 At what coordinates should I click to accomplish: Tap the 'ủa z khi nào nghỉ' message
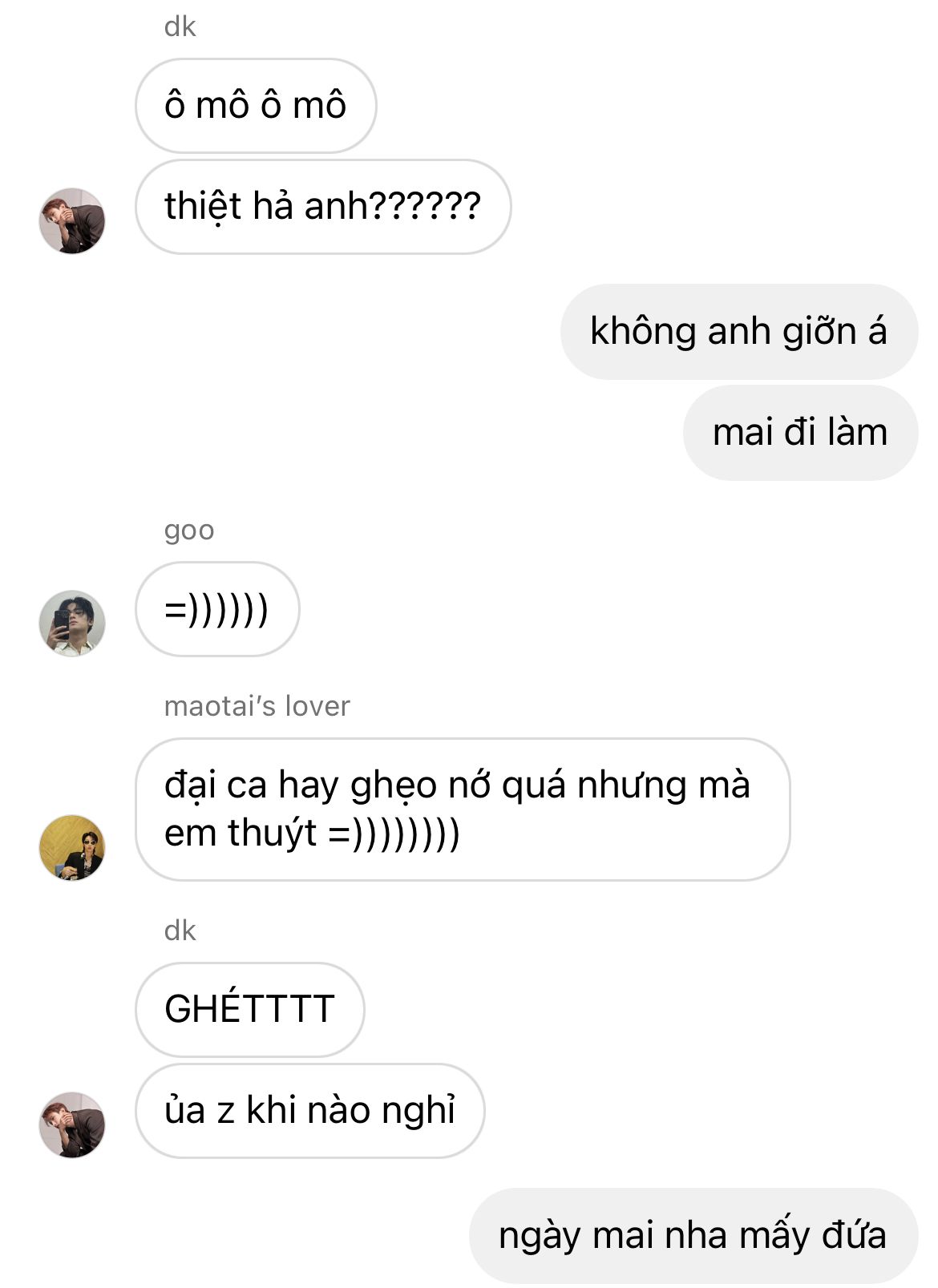pyautogui.click(x=310, y=1111)
